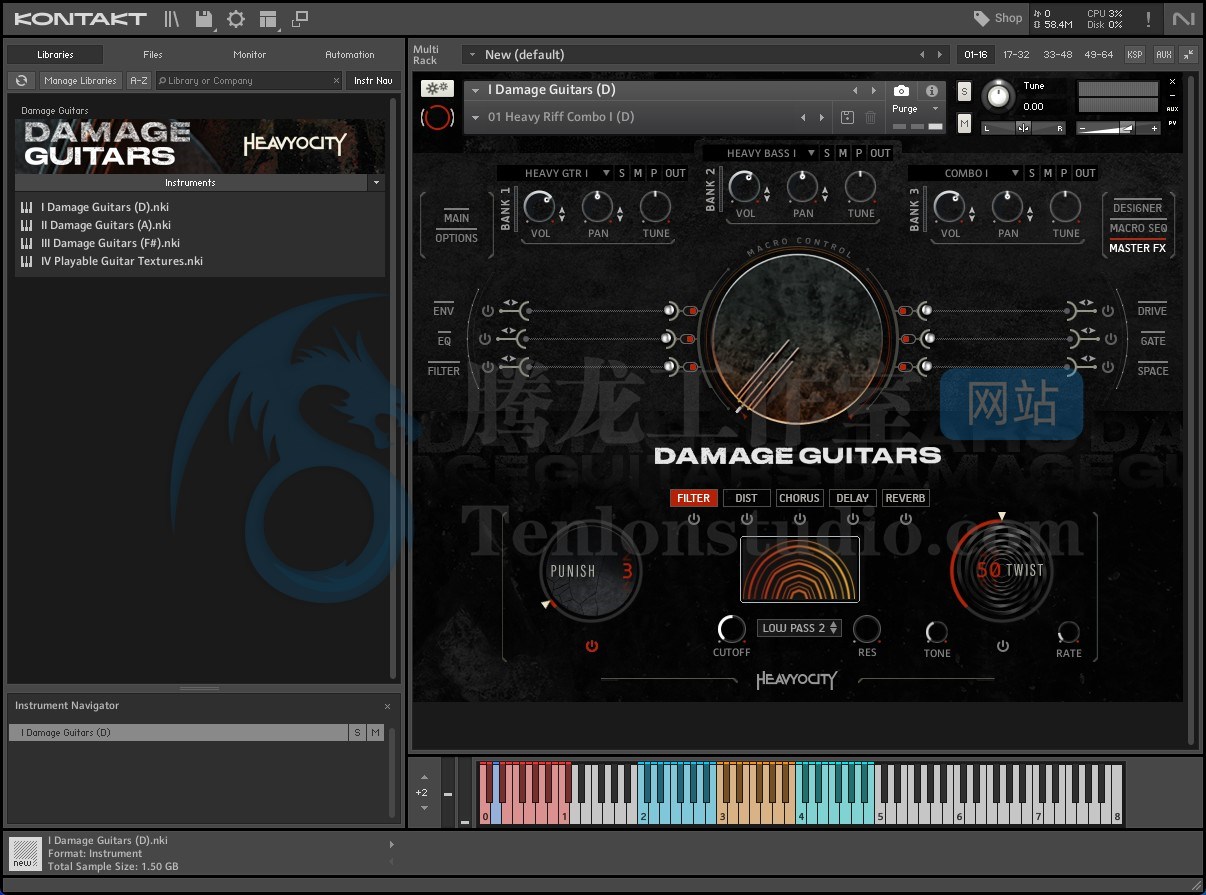The width and height of the screenshot is (1206, 895).
Task: Open the library browser icon in Kontakt header
Action: [172, 18]
